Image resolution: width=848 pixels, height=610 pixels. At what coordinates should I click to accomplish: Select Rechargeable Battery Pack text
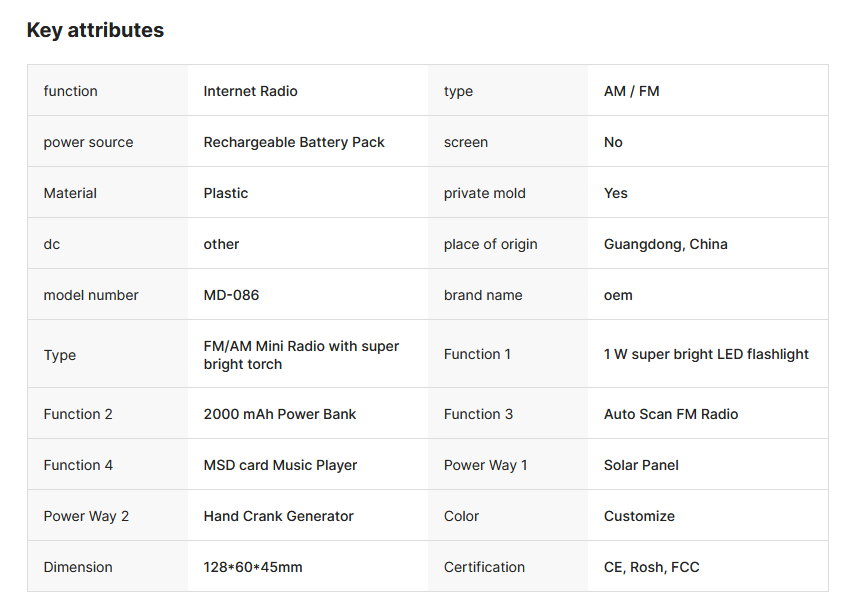pyautogui.click(x=294, y=142)
